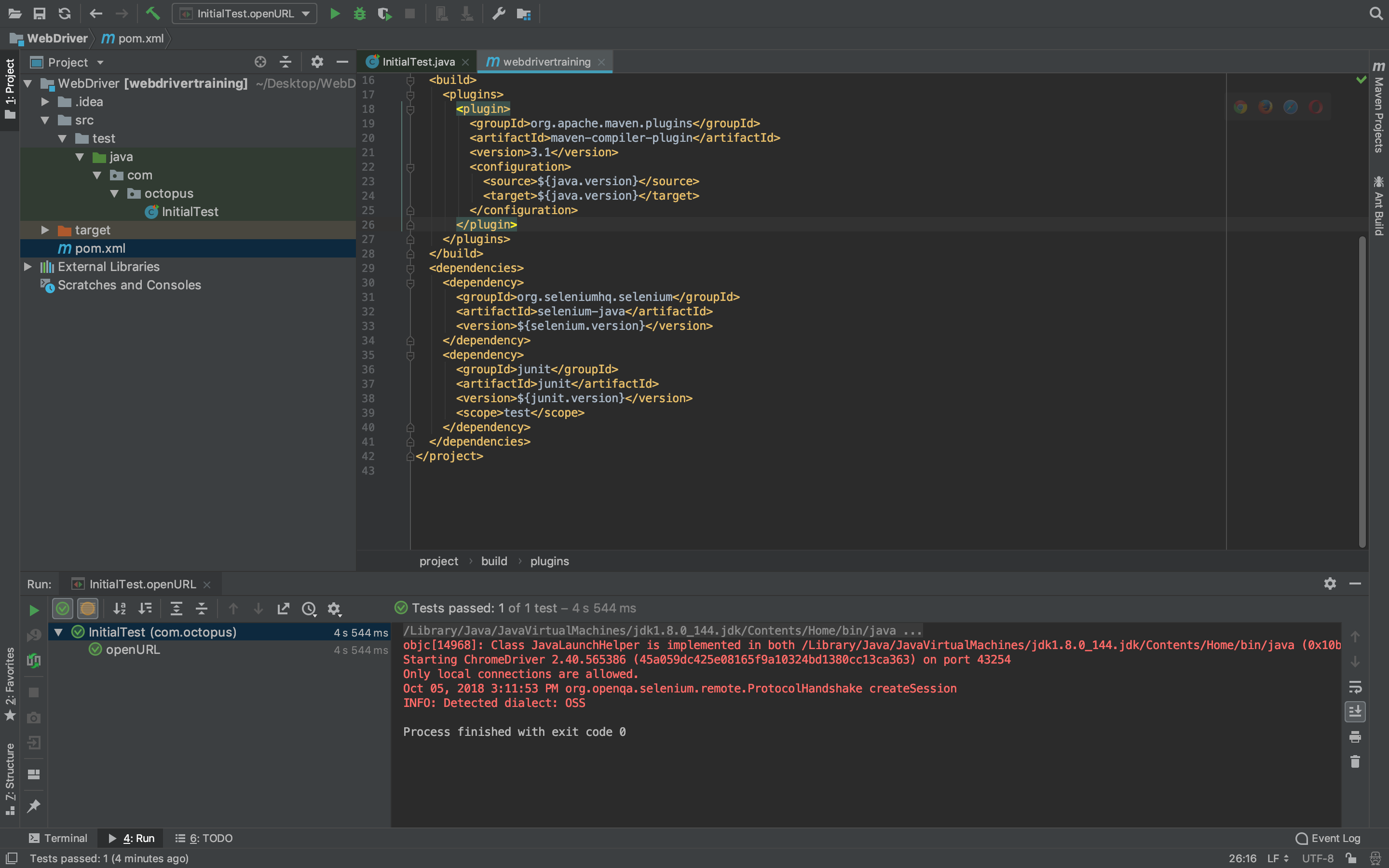This screenshot has height=868, width=1389.
Task: Click the print icon beside console output
Action: (1355, 736)
